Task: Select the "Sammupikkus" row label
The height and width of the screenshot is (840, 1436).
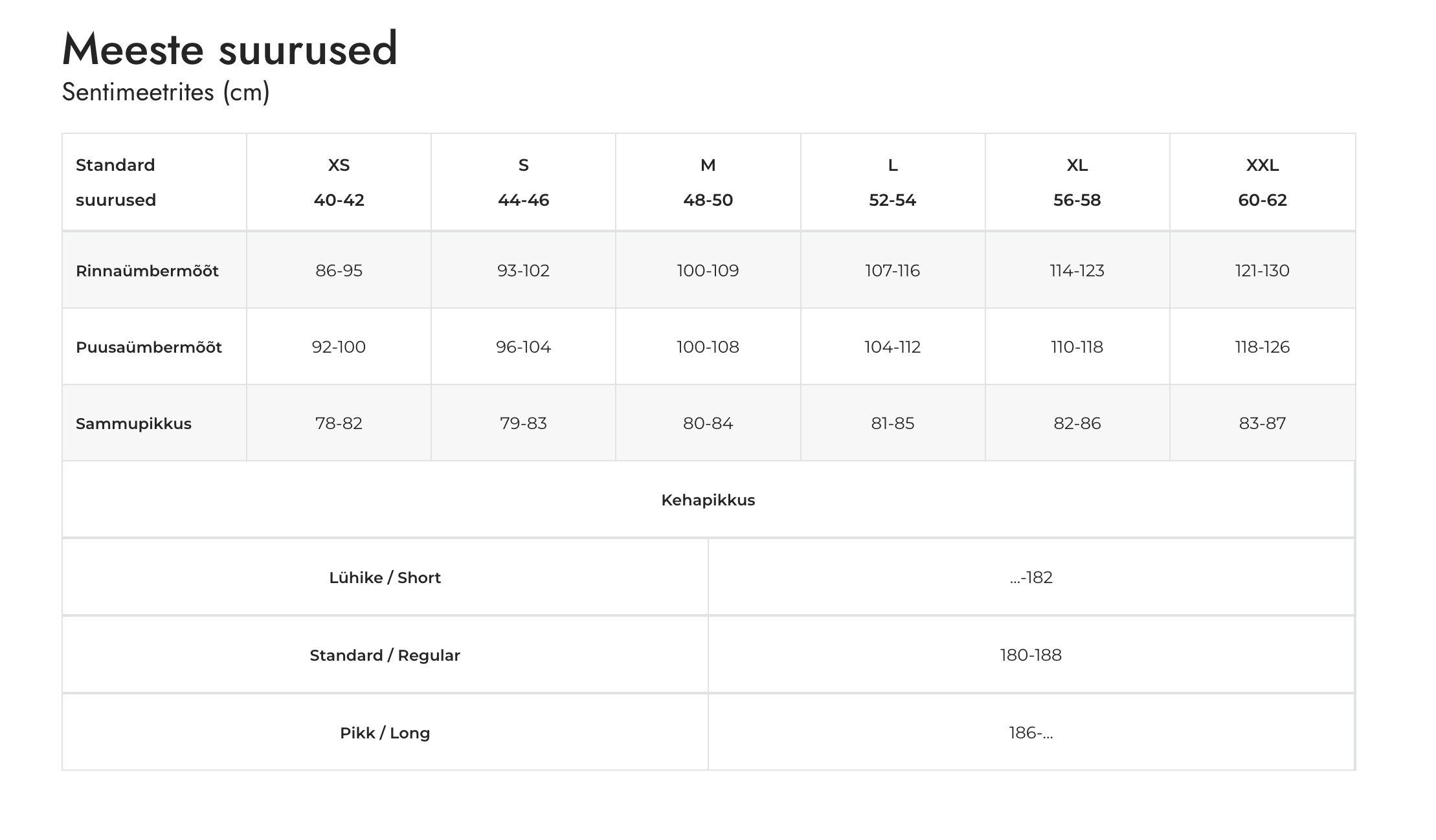Action: (133, 424)
